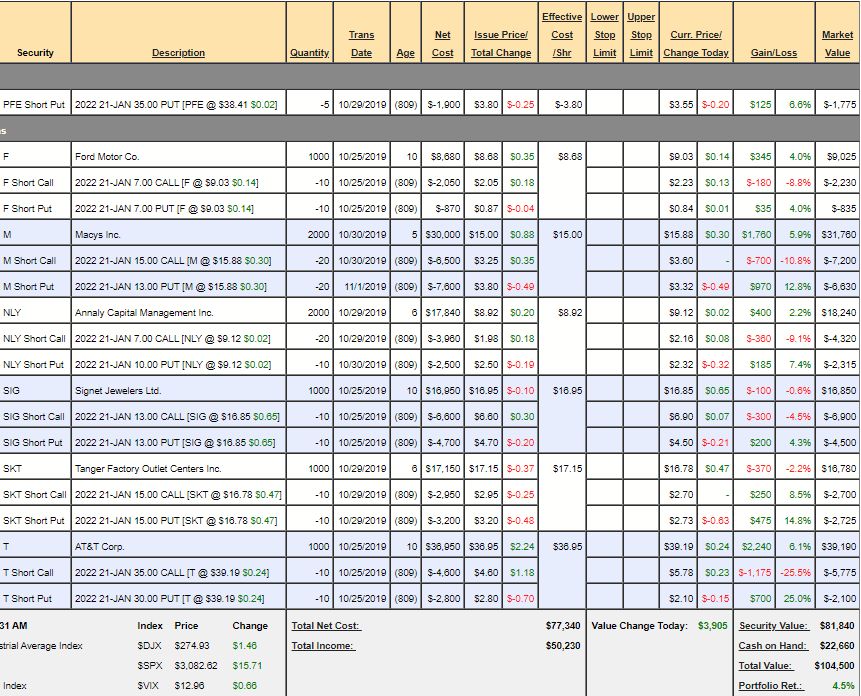Image resolution: width=861 pixels, height=696 pixels.
Task: Click the Security column header
Action: click(35, 53)
